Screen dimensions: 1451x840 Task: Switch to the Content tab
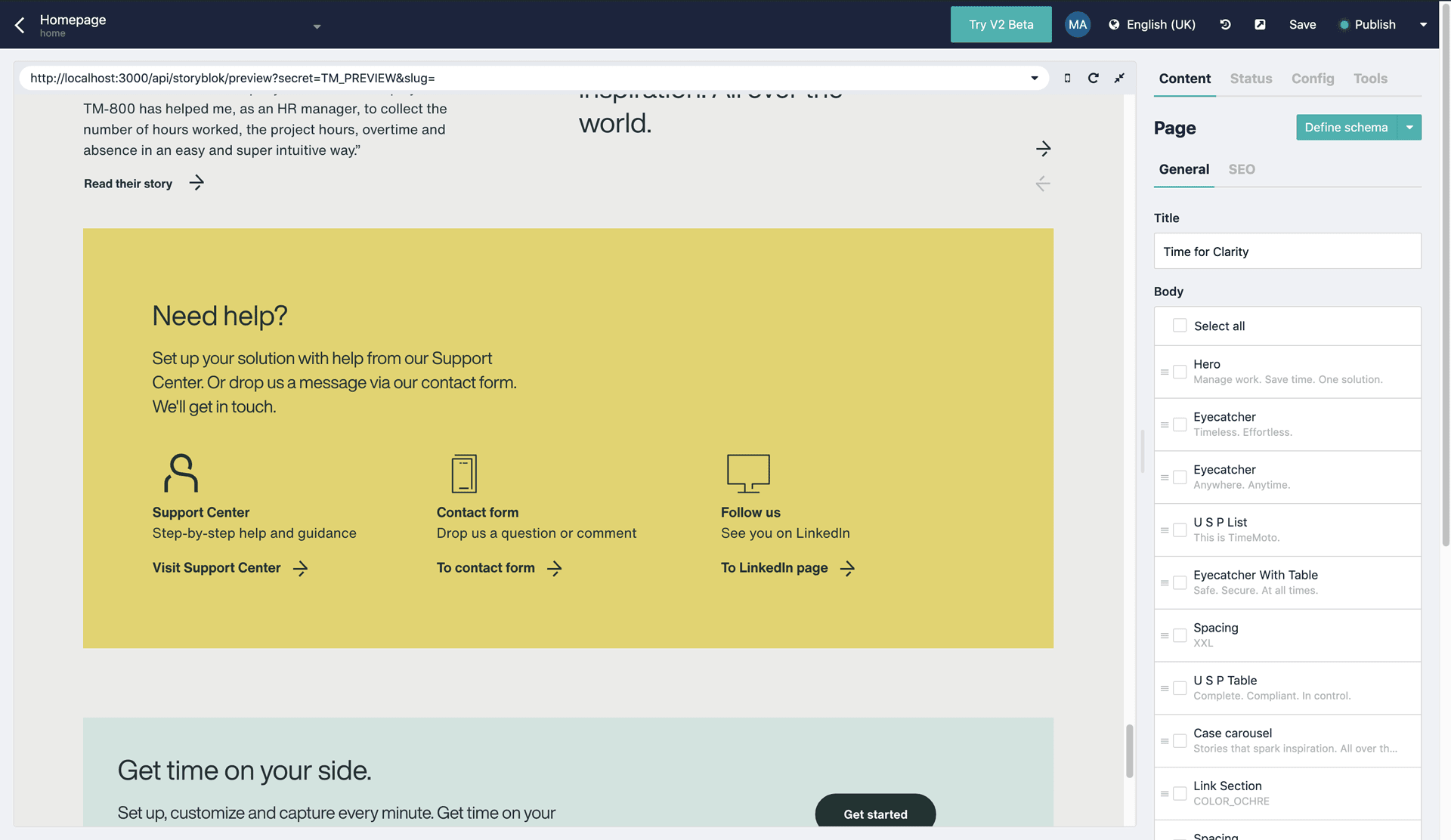1184,79
